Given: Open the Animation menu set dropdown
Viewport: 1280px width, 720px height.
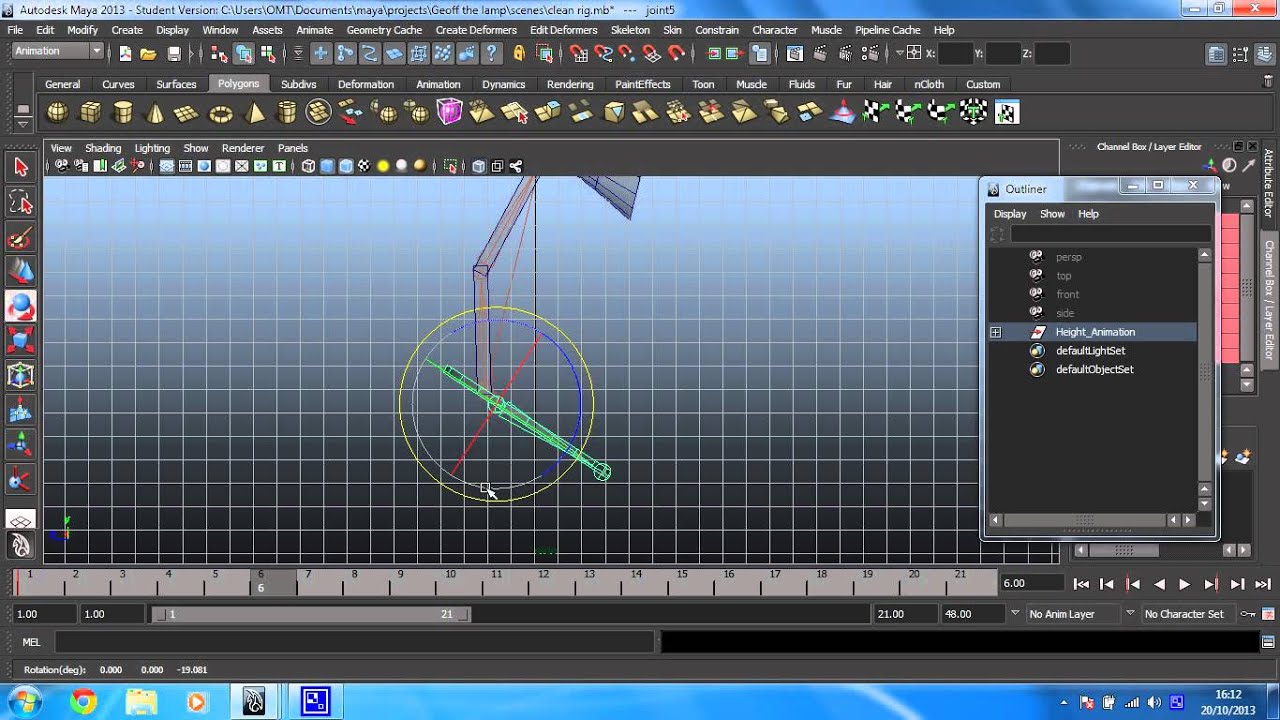Looking at the screenshot, I should pos(58,51).
